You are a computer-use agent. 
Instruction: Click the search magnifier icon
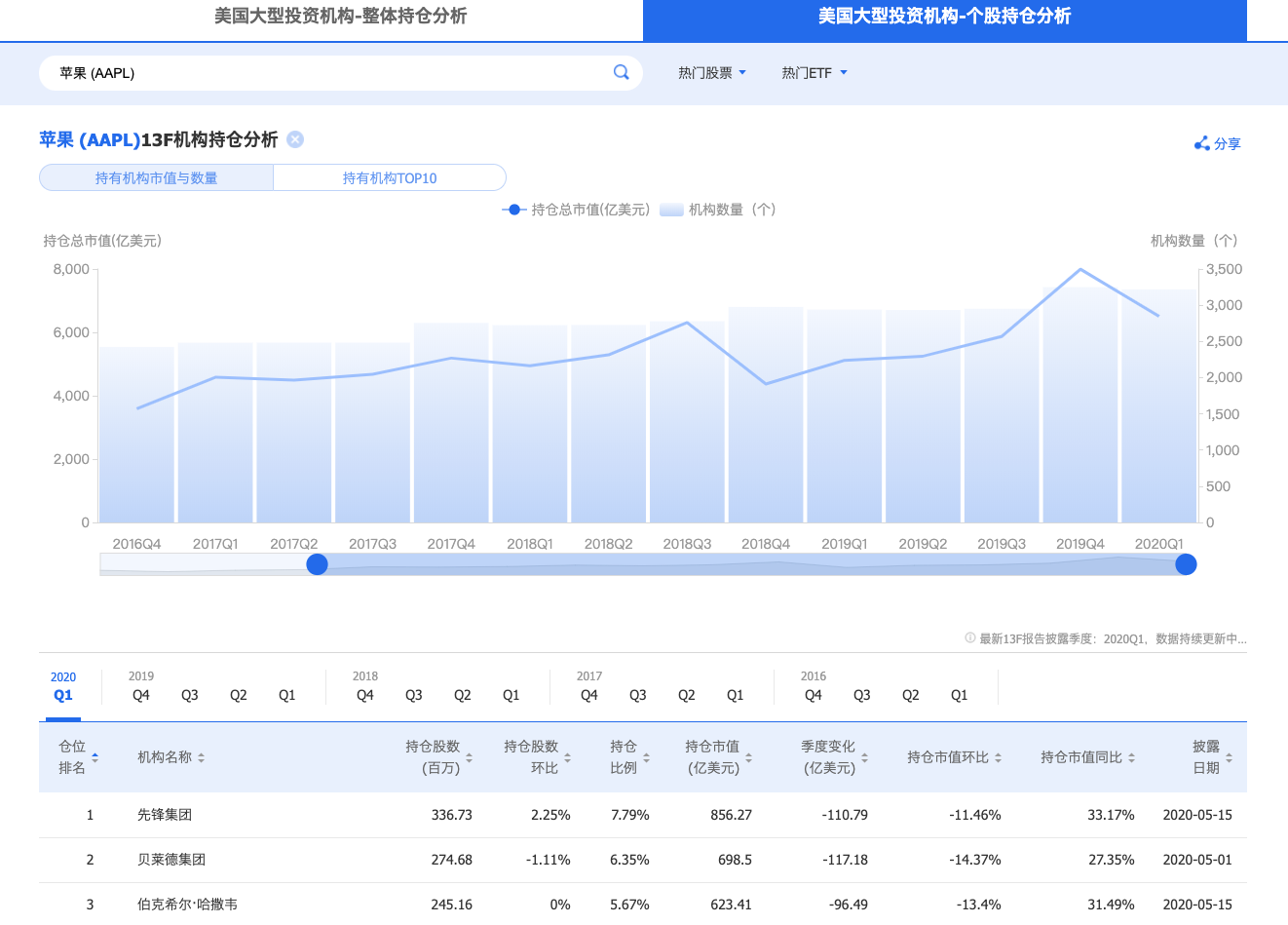click(621, 72)
